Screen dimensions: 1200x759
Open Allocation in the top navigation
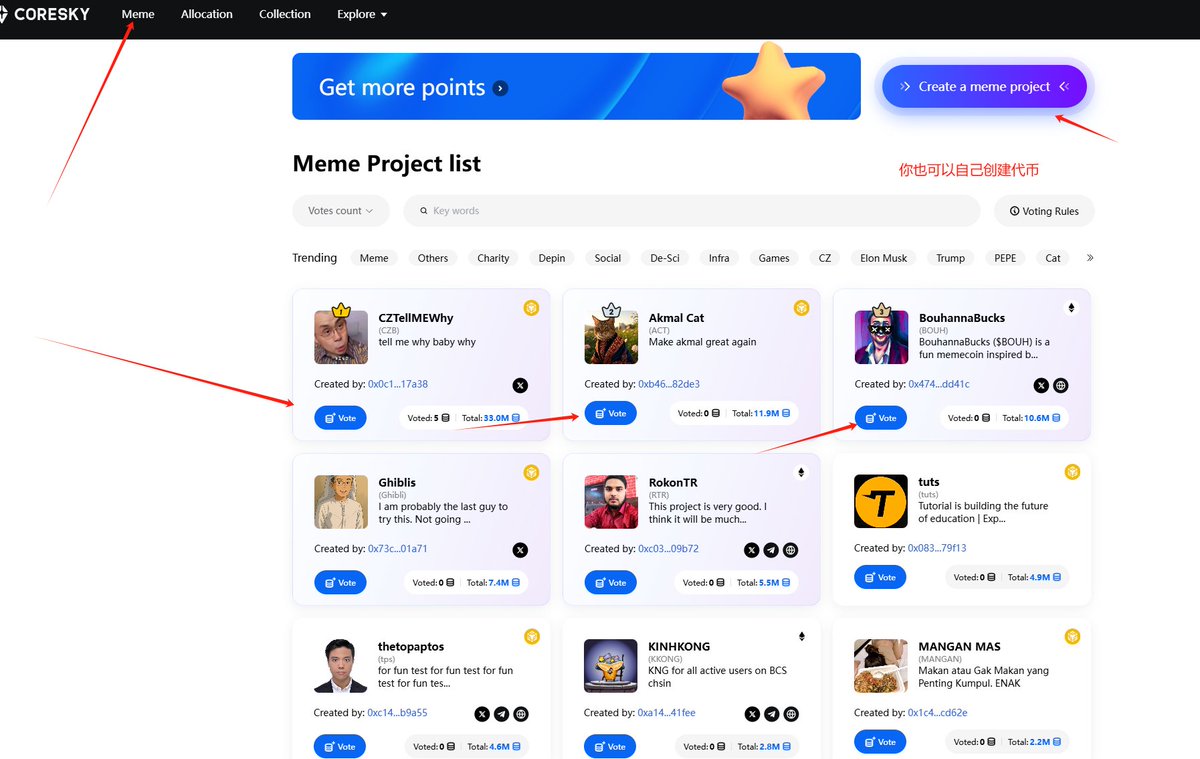[x=207, y=14]
